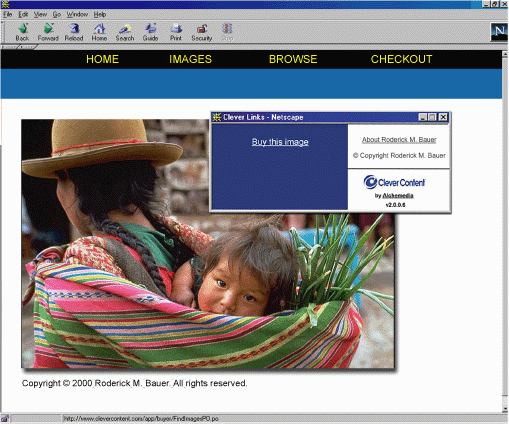Open the Go menu
509x424 pixels.
(57, 14)
